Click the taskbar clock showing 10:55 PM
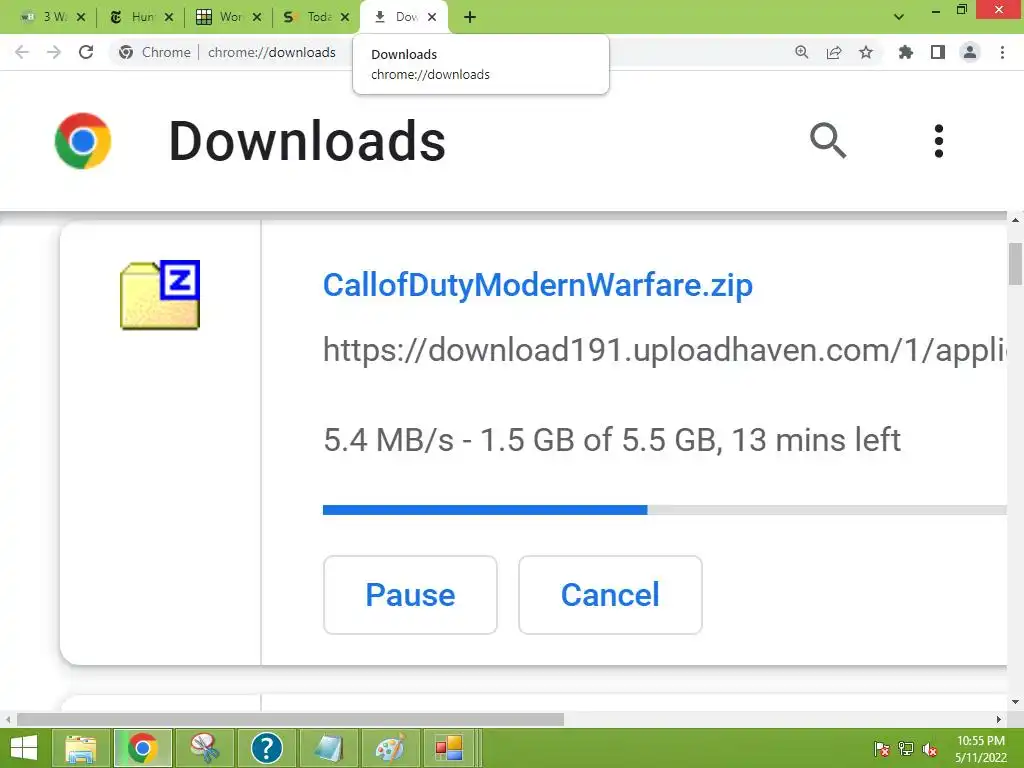The height and width of the screenshot is (768, 1024). (x=981, y=749)
